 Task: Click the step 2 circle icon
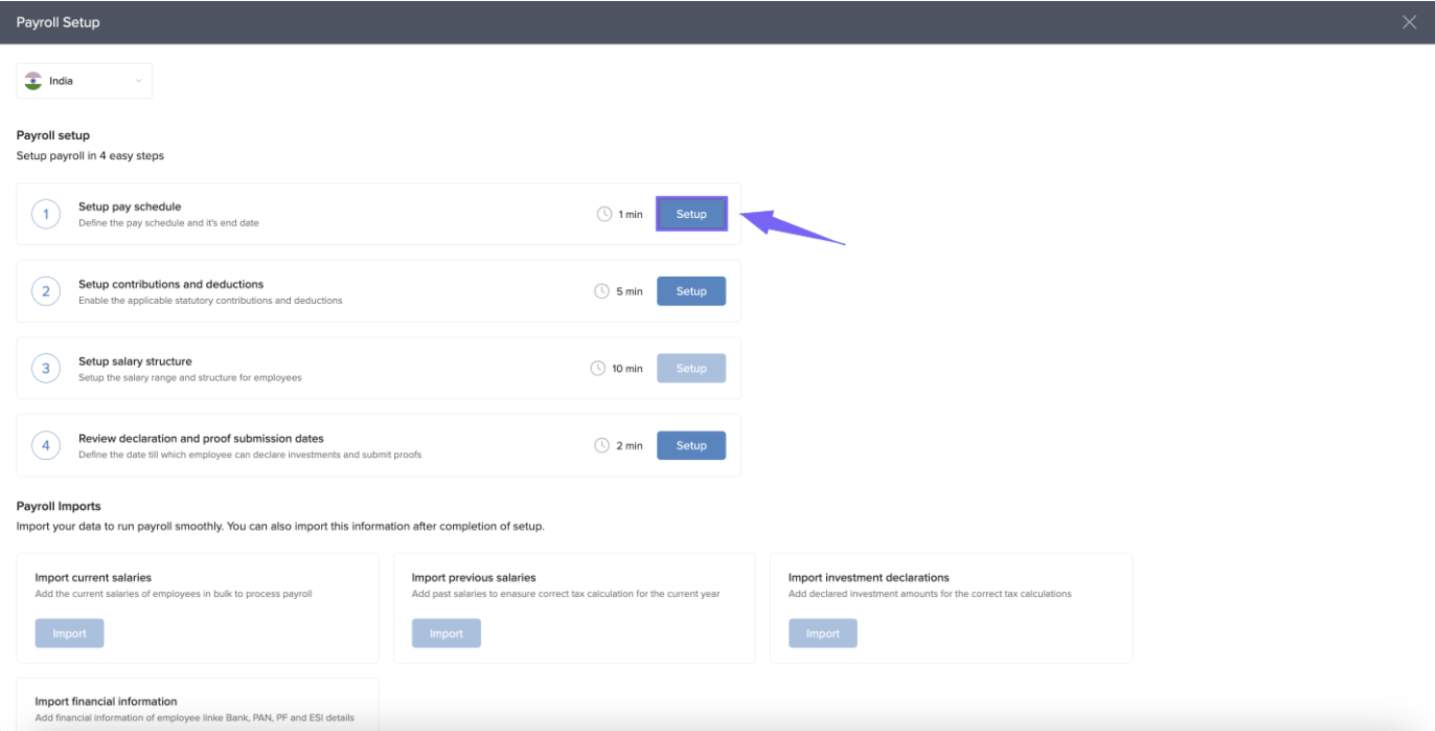pyautogui.click(x=46, y=291)
